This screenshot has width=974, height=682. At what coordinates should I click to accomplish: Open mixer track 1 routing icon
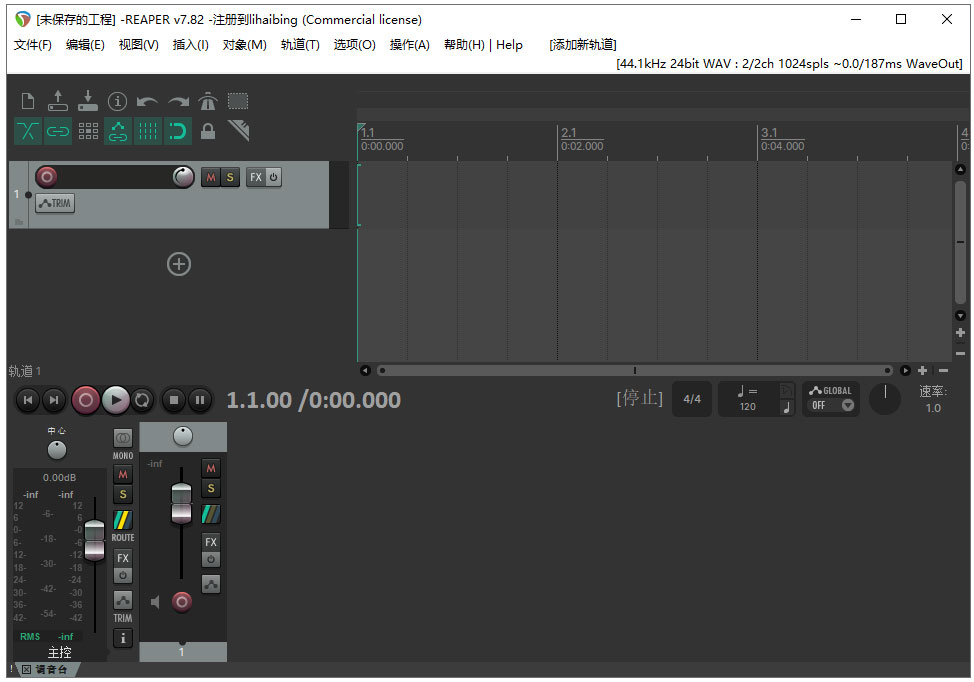(211, 514)
